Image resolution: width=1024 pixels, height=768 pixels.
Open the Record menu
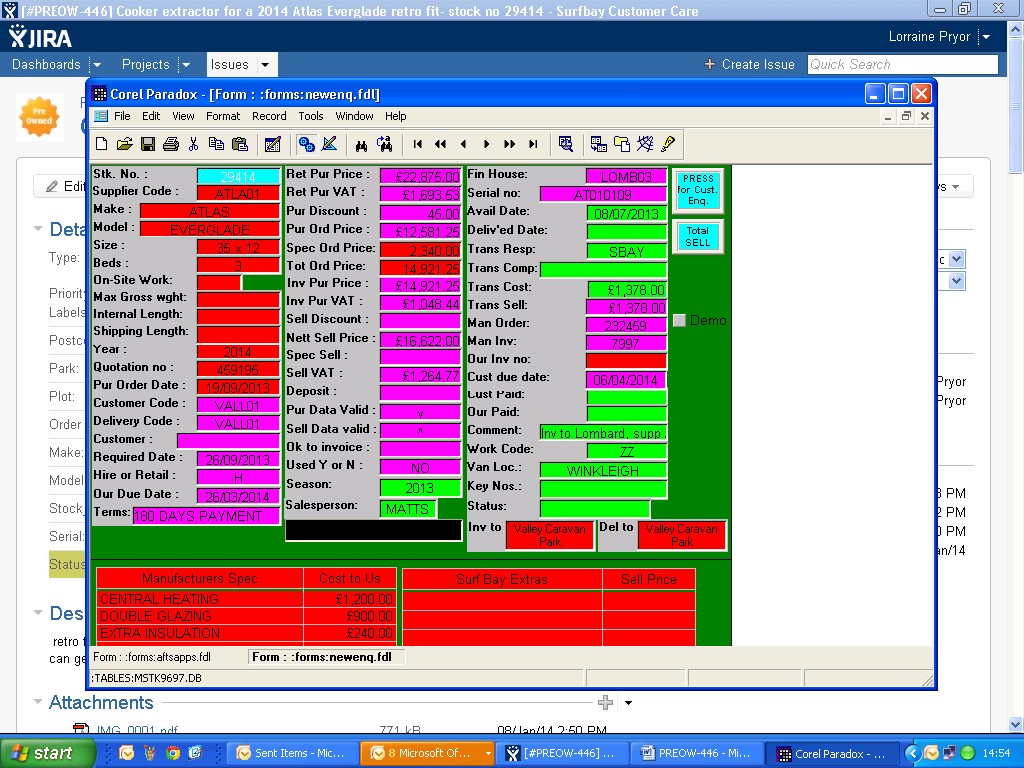tap(269, 116)
